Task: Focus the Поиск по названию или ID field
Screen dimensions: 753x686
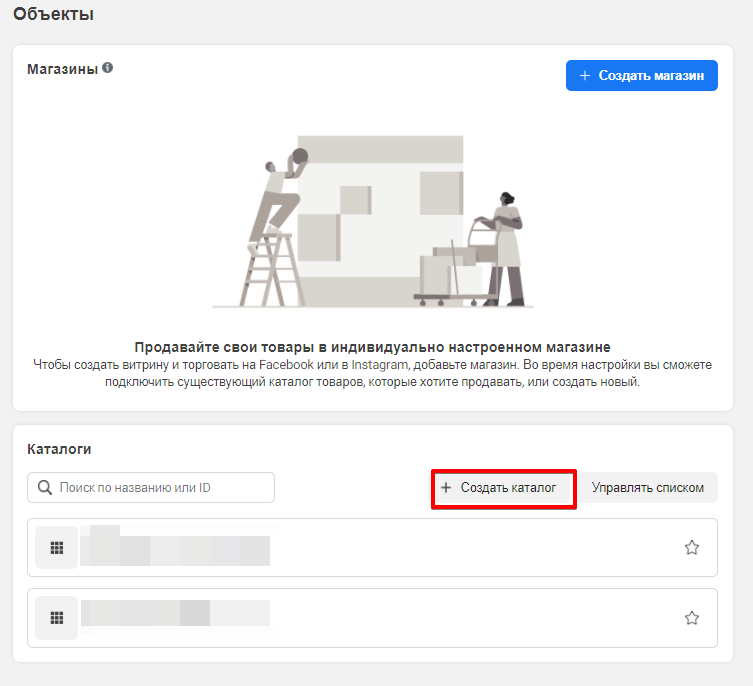Action: point(160,488)
